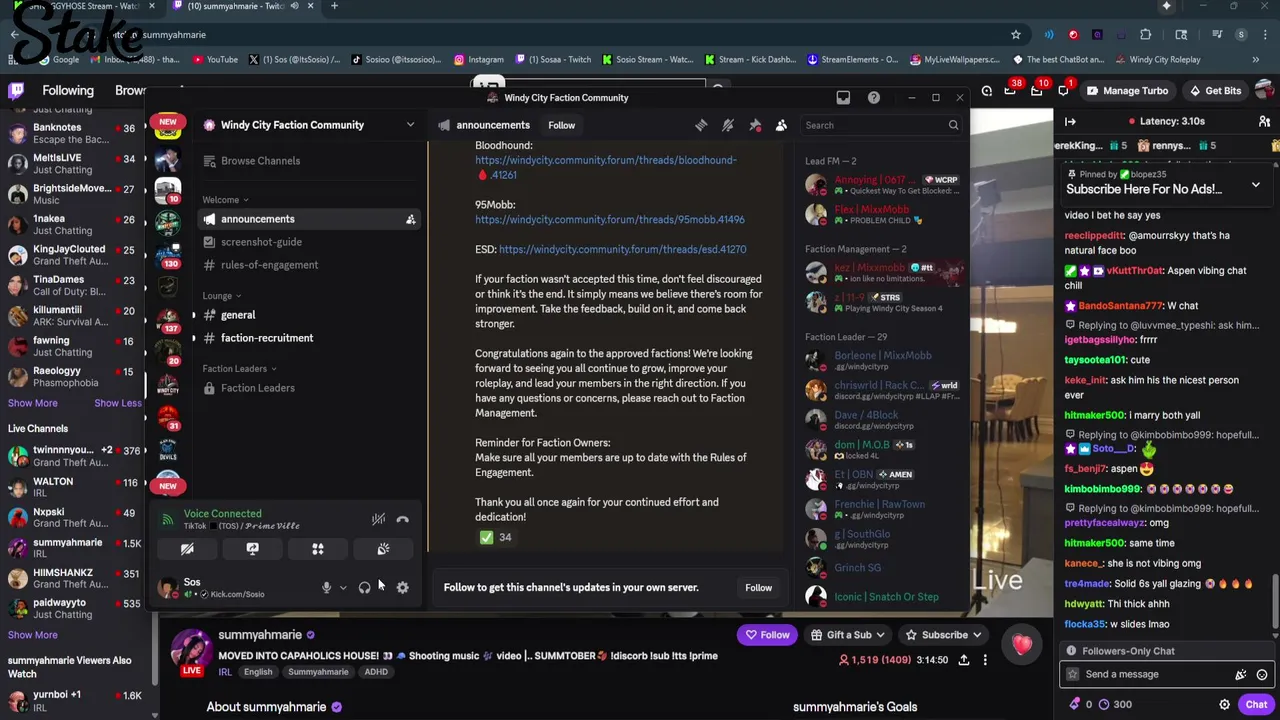Open the Bloodhound forum thread link
This screenshot has width=1280, height=720.
(x=605, y=167)
